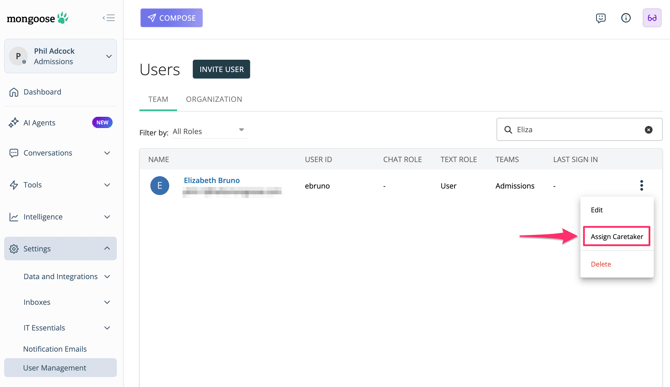Click the Settings gear icon
The height and width of the screenshot is (387, 670).
[x=14, y=249]
